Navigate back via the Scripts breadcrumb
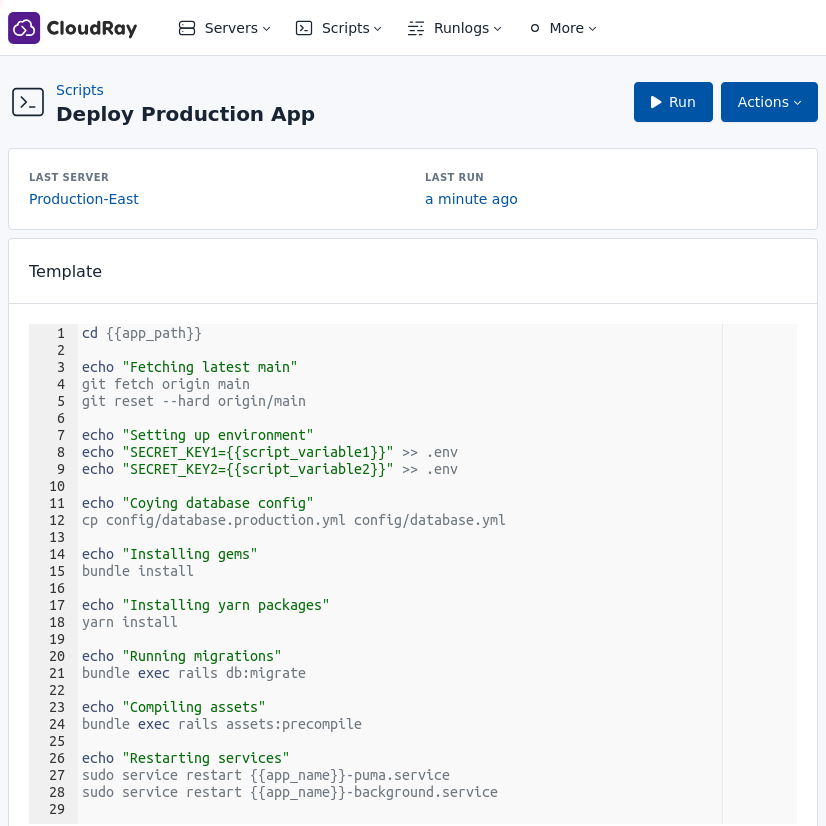 click(x=80, y=90)
